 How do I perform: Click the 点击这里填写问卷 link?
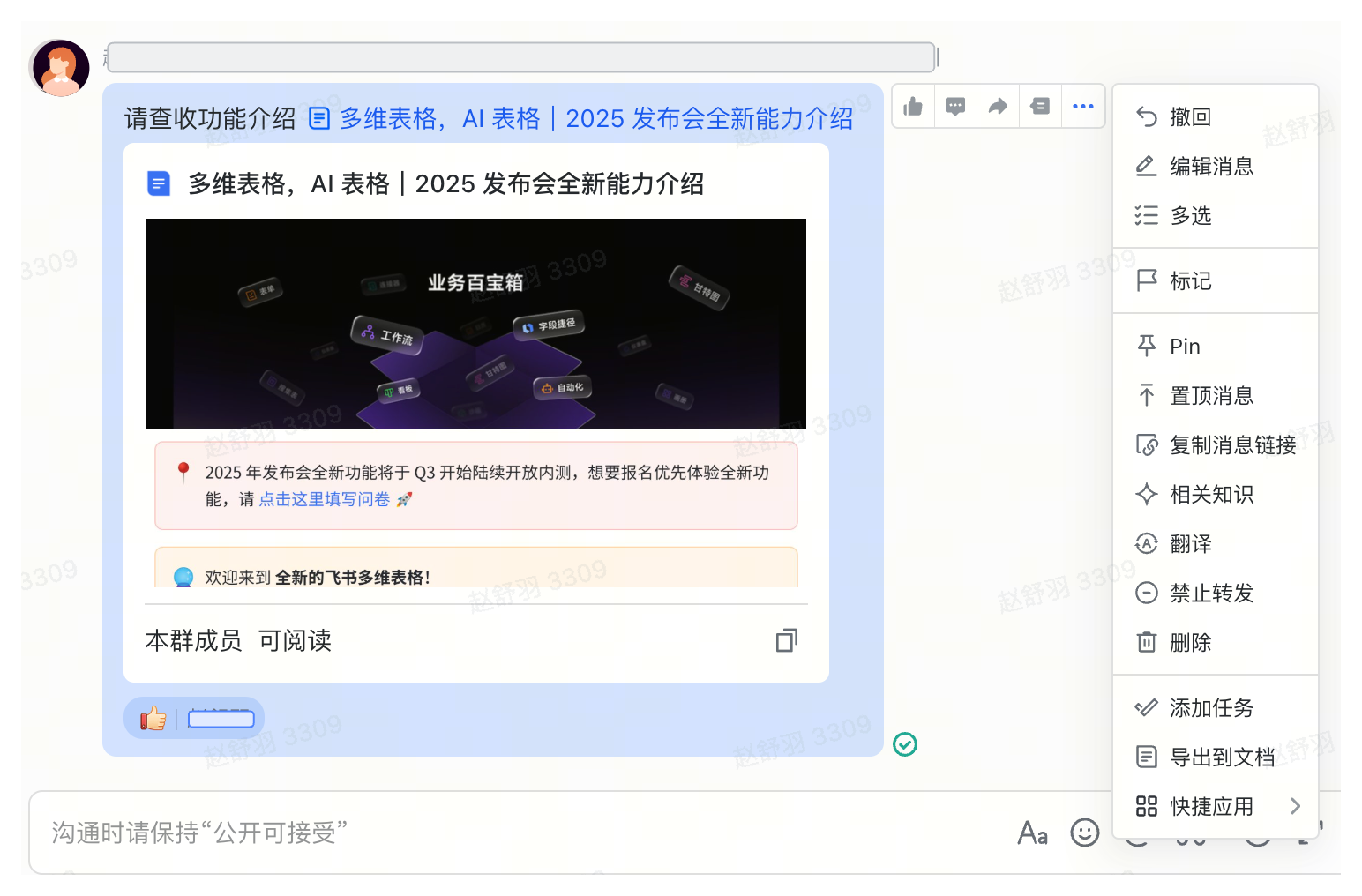324,500
